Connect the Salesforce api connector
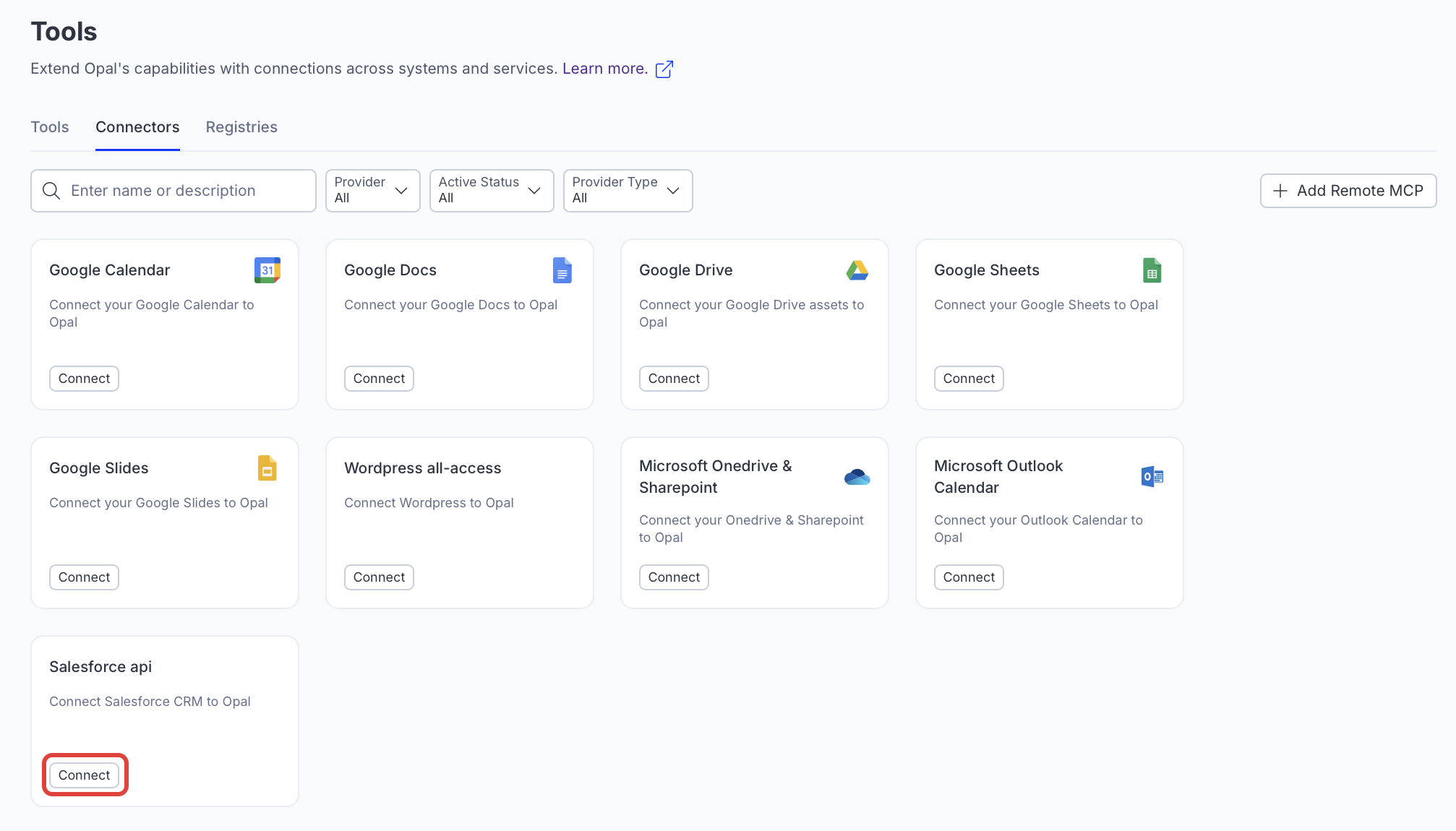 coord(85,775)
